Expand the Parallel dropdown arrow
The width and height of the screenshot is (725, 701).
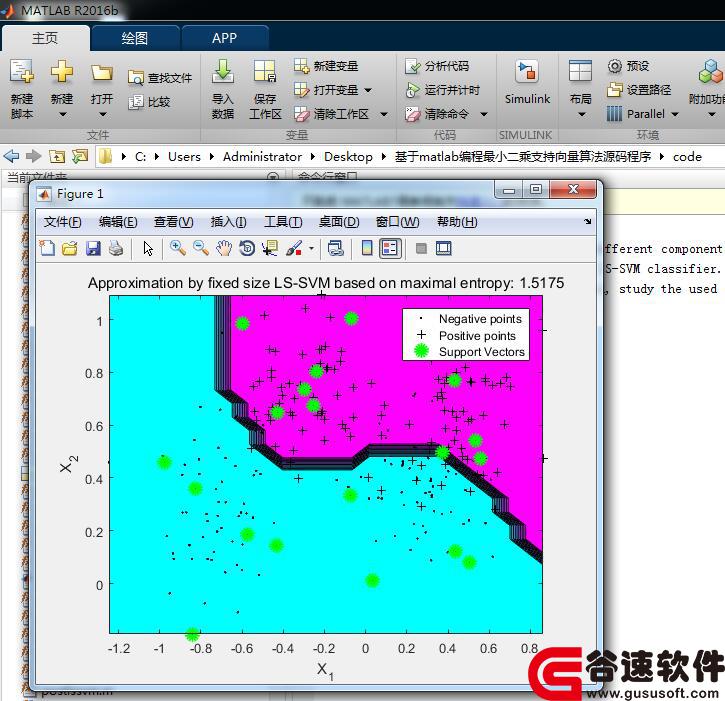point(675,114)
